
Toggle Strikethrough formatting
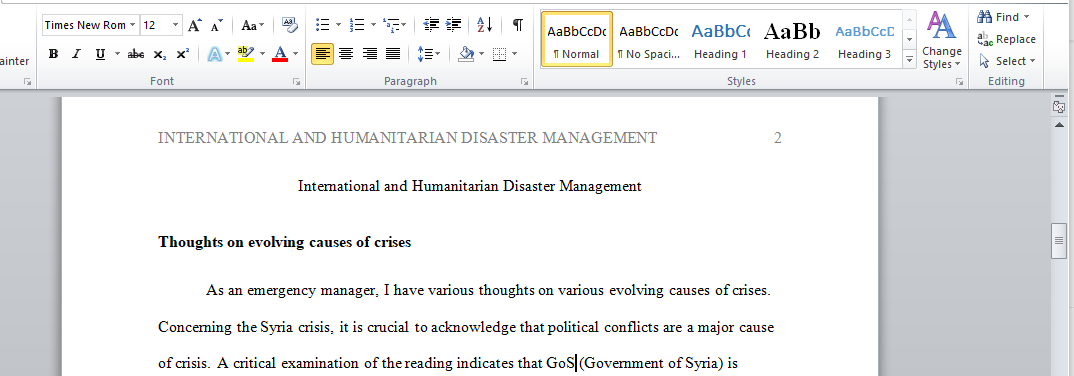136,54
